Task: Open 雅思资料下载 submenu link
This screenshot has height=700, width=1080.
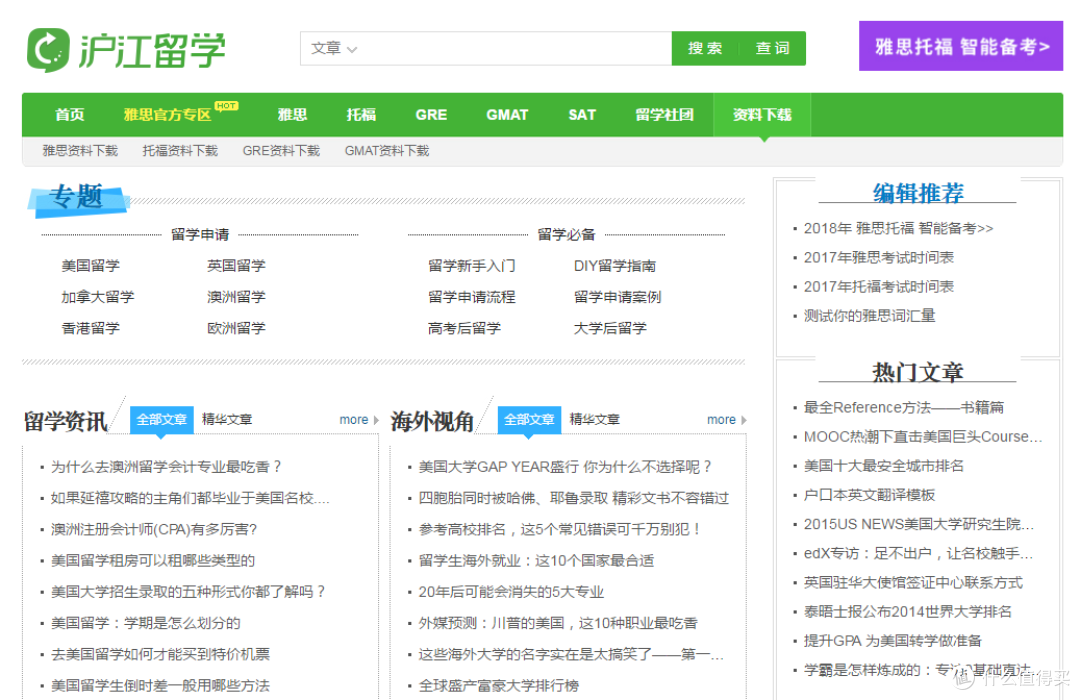Action: coord(80,151)
